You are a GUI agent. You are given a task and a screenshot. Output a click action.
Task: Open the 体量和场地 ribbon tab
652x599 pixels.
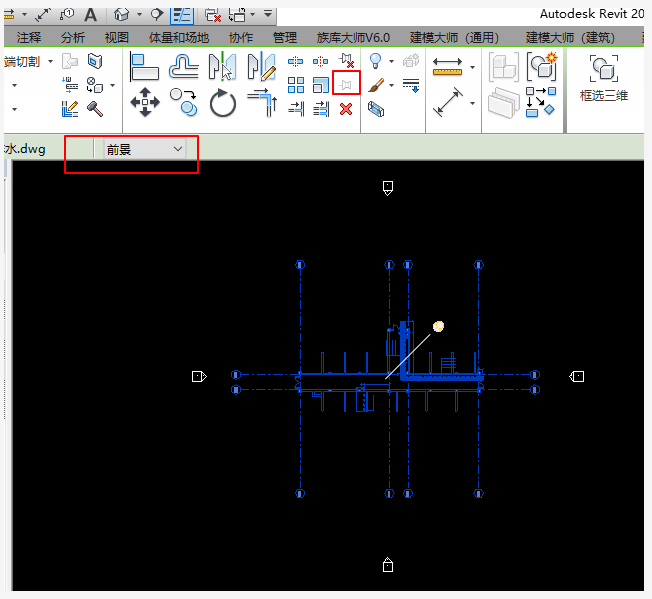[179, 37]
